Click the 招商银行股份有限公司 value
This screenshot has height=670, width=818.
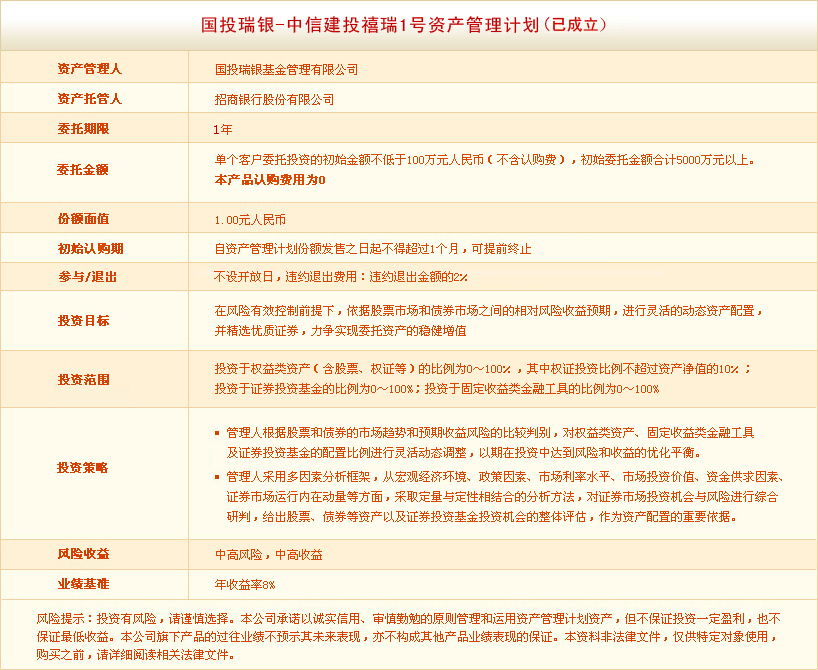pyautogui.click(x=274, y=100)
